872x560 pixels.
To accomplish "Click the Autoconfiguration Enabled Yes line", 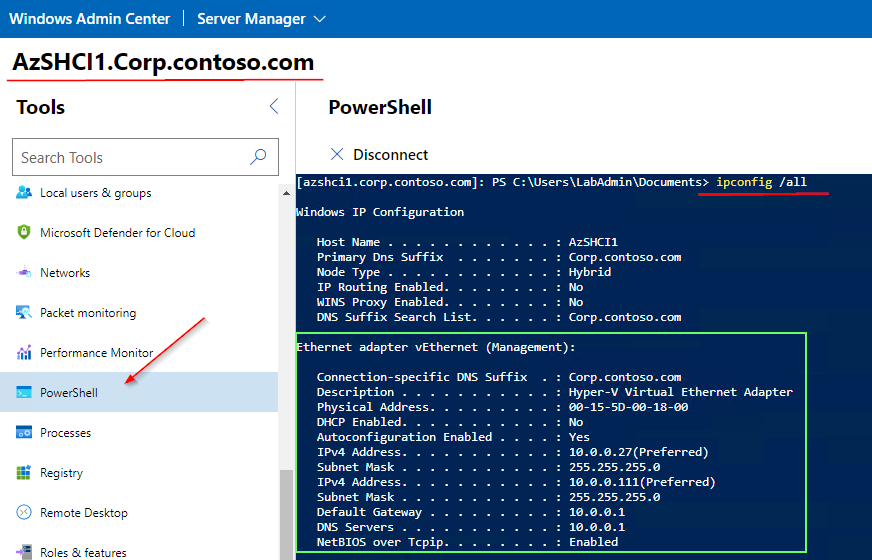I will [x=453, y=437].
